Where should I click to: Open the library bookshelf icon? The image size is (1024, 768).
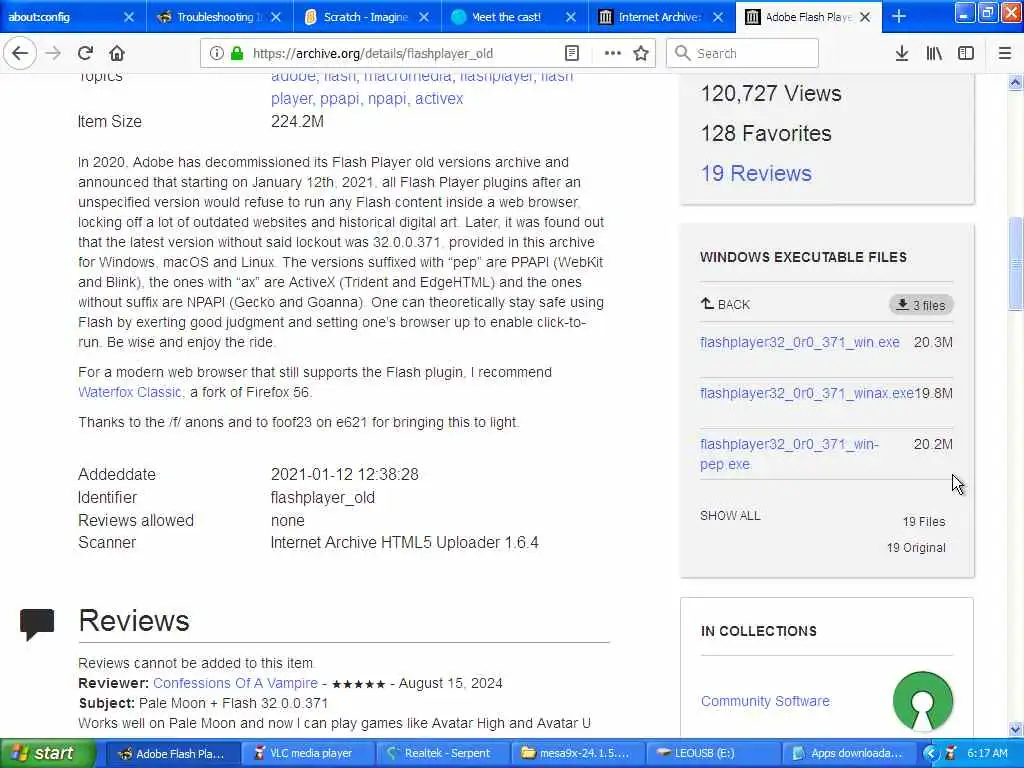934,54
